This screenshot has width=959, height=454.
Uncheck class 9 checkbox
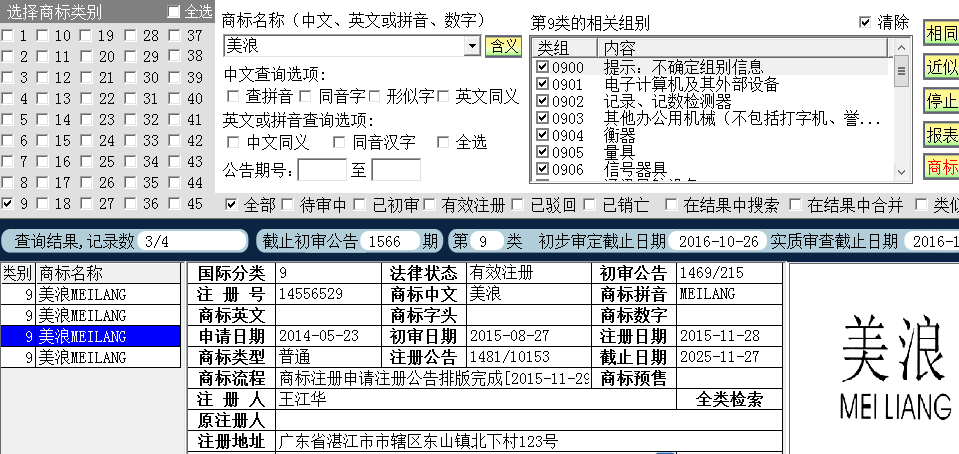7,203
